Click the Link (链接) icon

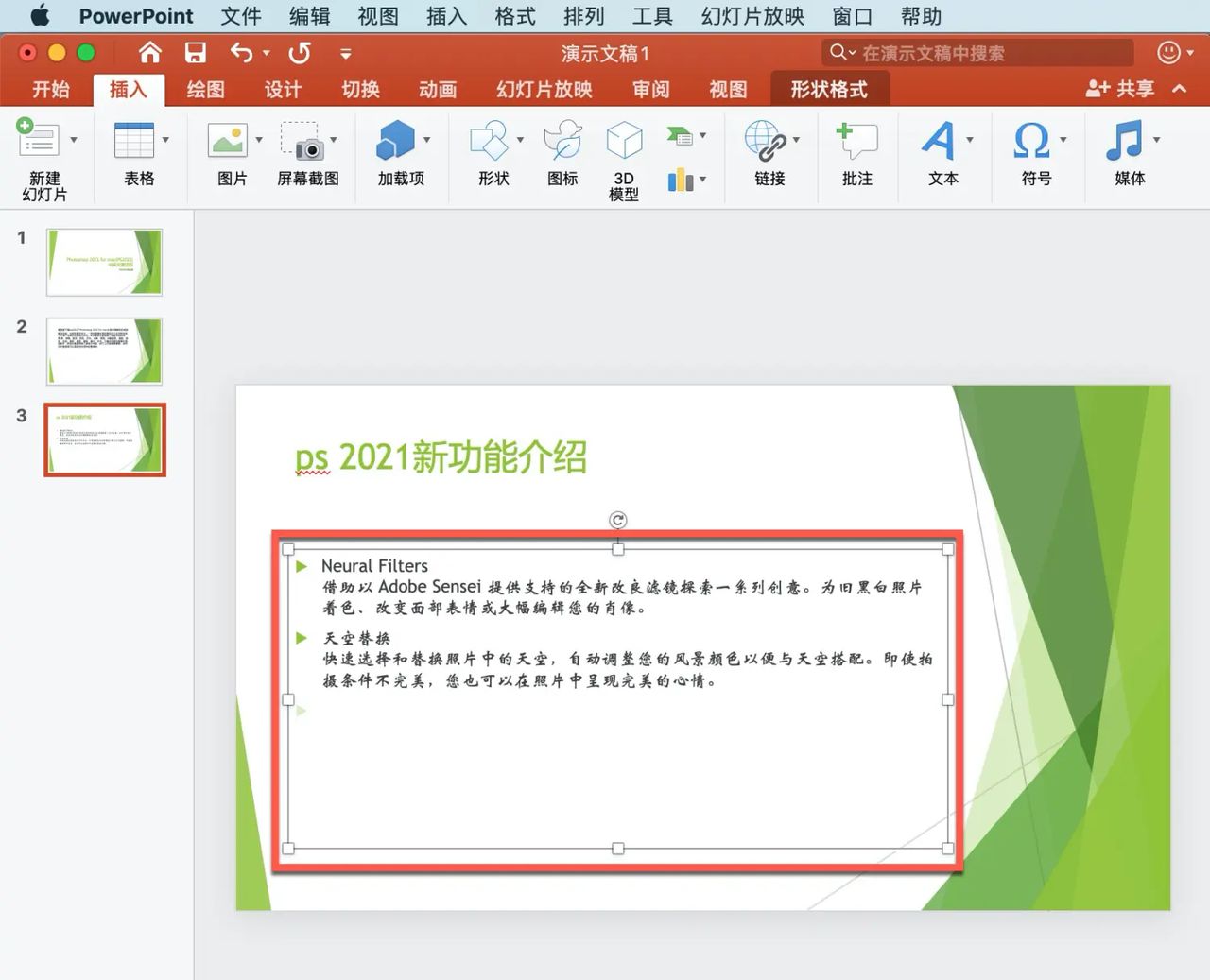tap(766, 140)
